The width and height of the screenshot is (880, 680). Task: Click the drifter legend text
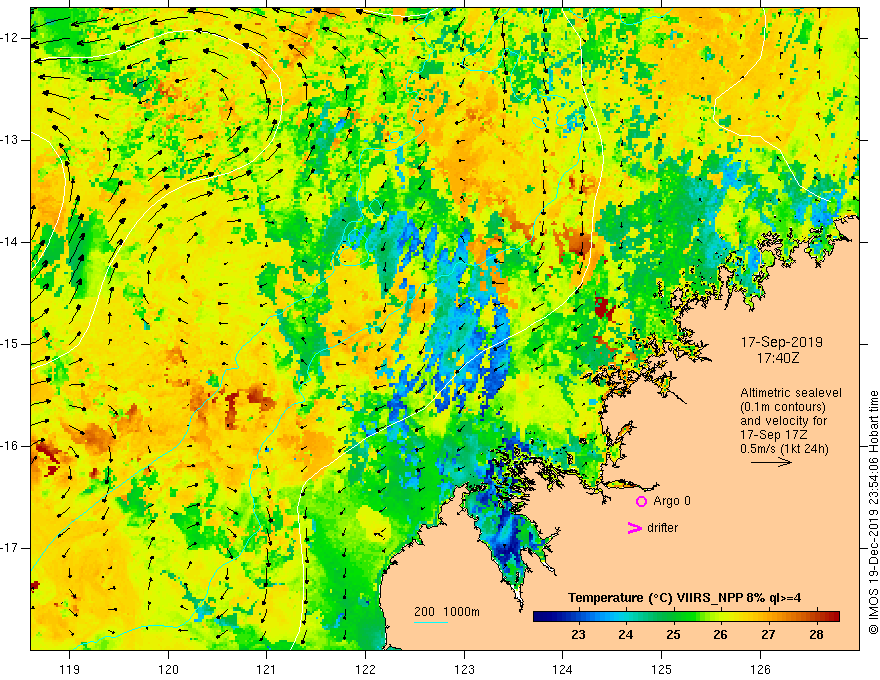[x=662, y=528]
